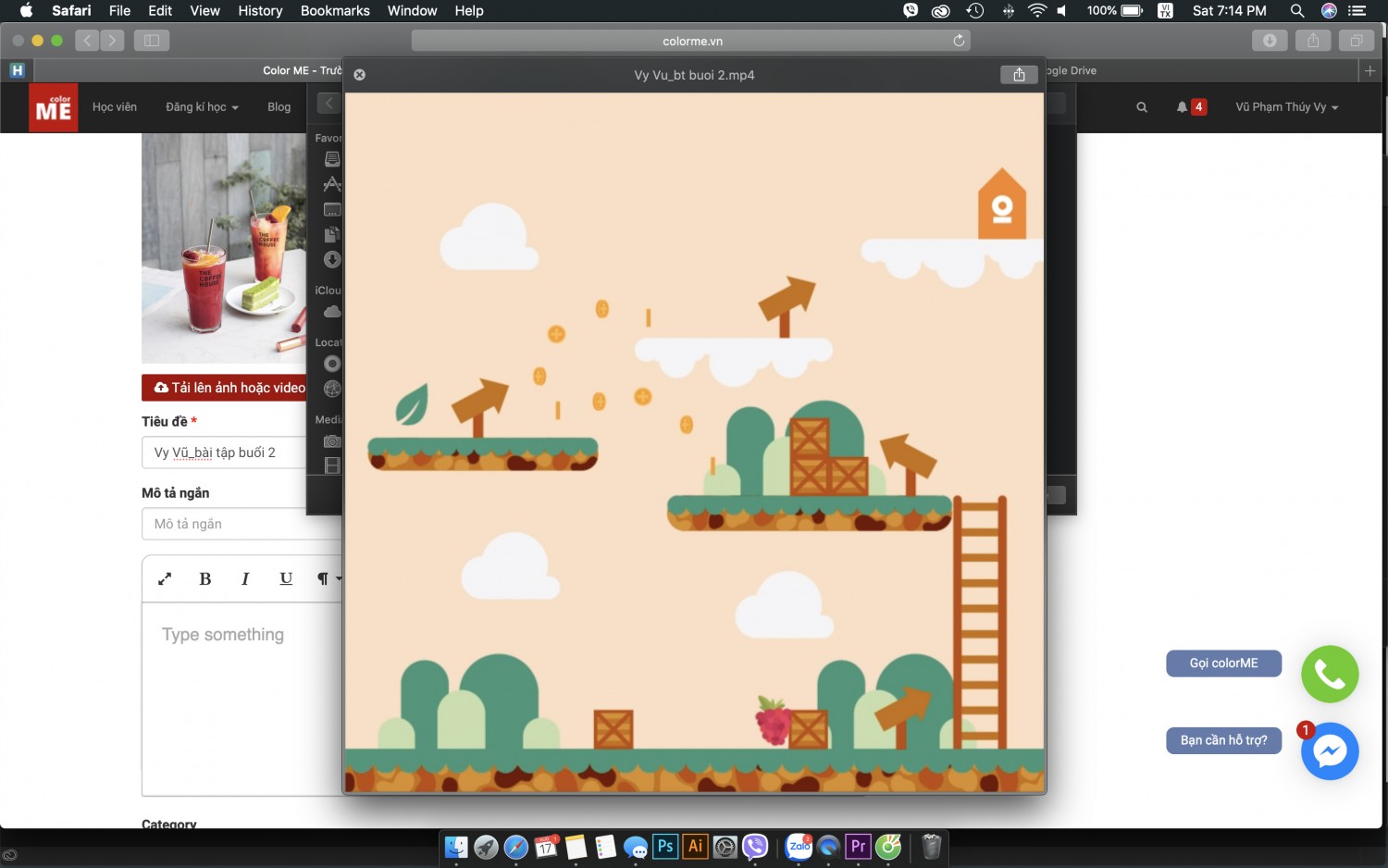Click the Mô tả ngắn input field

pos(242,524)
